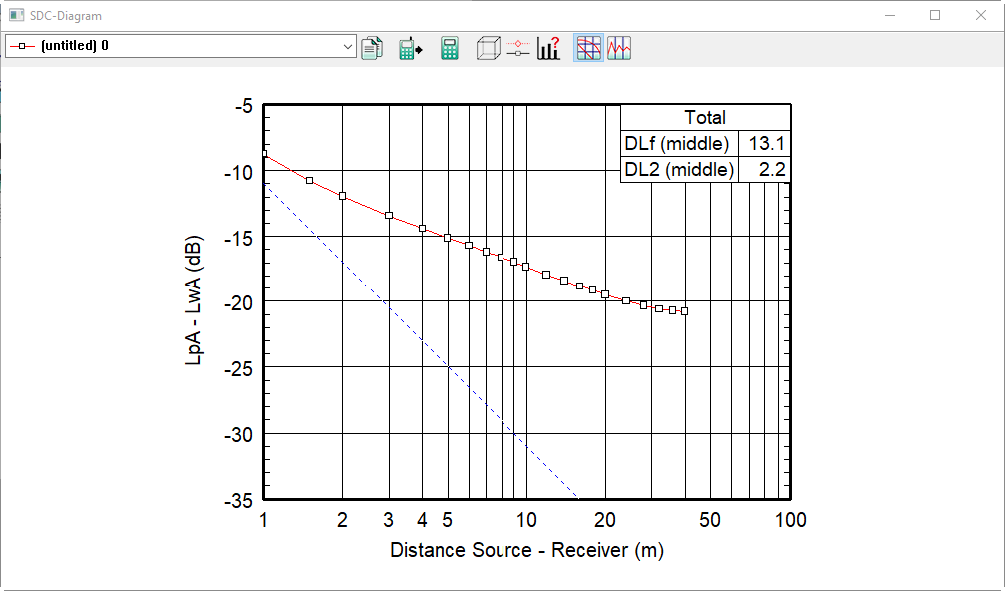The image size is (1005, 591).
Task: Minimize the SDC-Diagram window
Action: click(x=890, y=15)
